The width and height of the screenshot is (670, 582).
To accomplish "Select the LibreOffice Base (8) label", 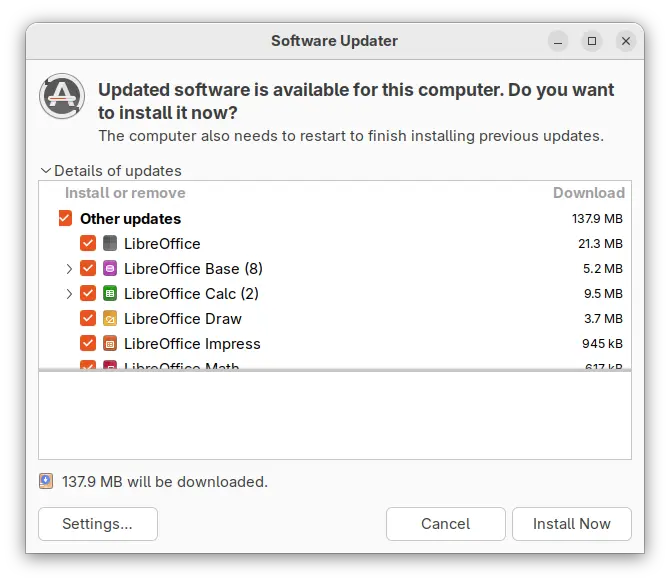I will click(193, 269).
